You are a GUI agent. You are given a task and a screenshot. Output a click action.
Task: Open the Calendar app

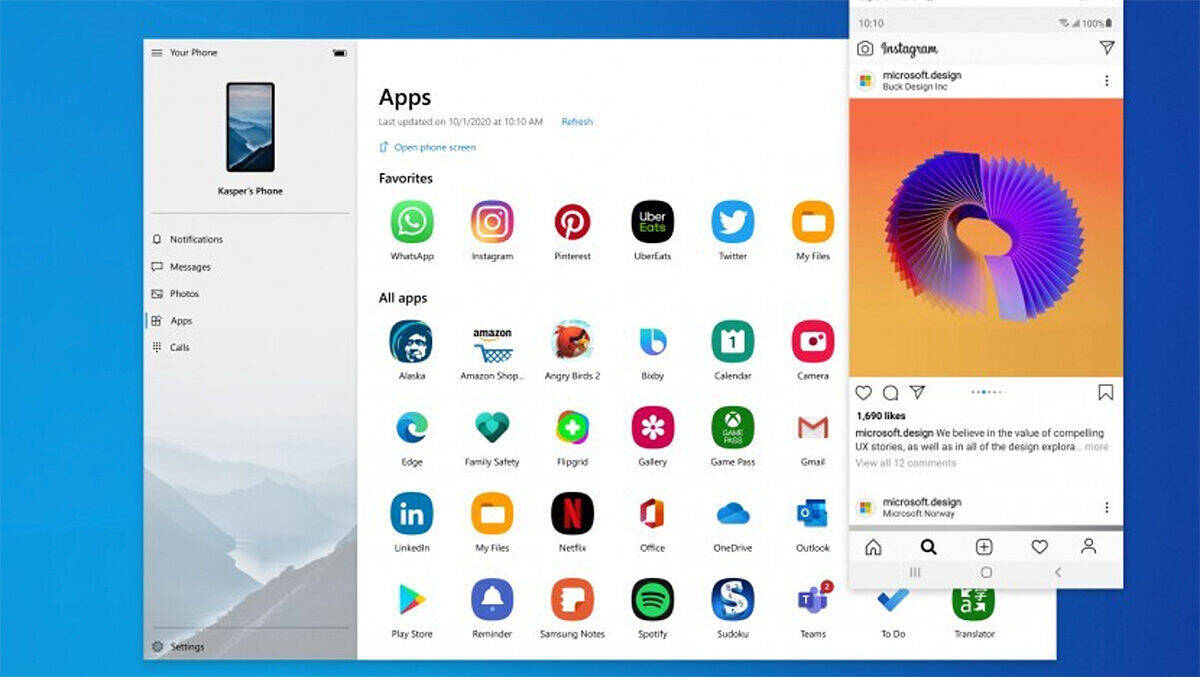tap(733, 341)
